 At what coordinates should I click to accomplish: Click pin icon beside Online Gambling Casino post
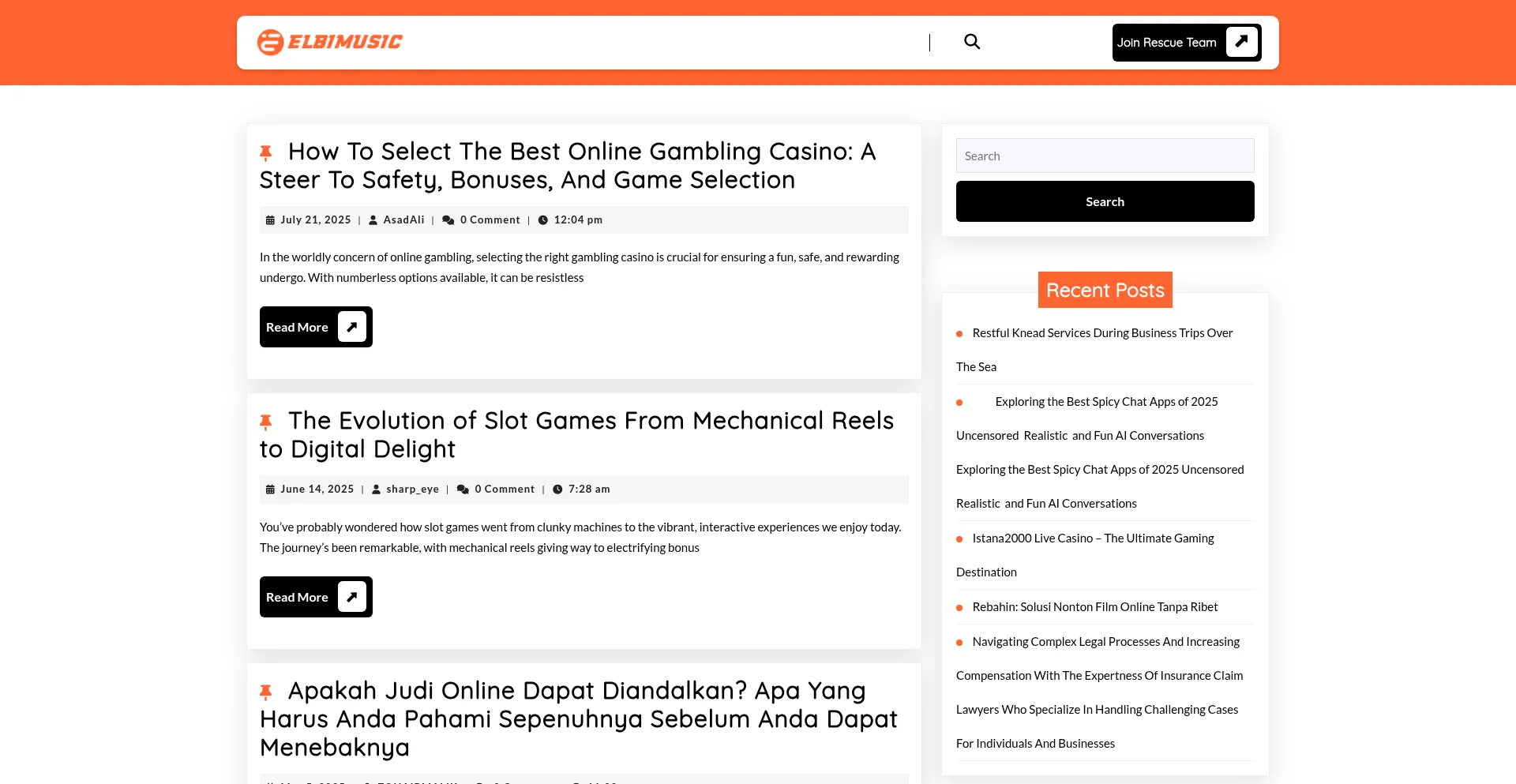pyautogui.click(x=266, y=152)
